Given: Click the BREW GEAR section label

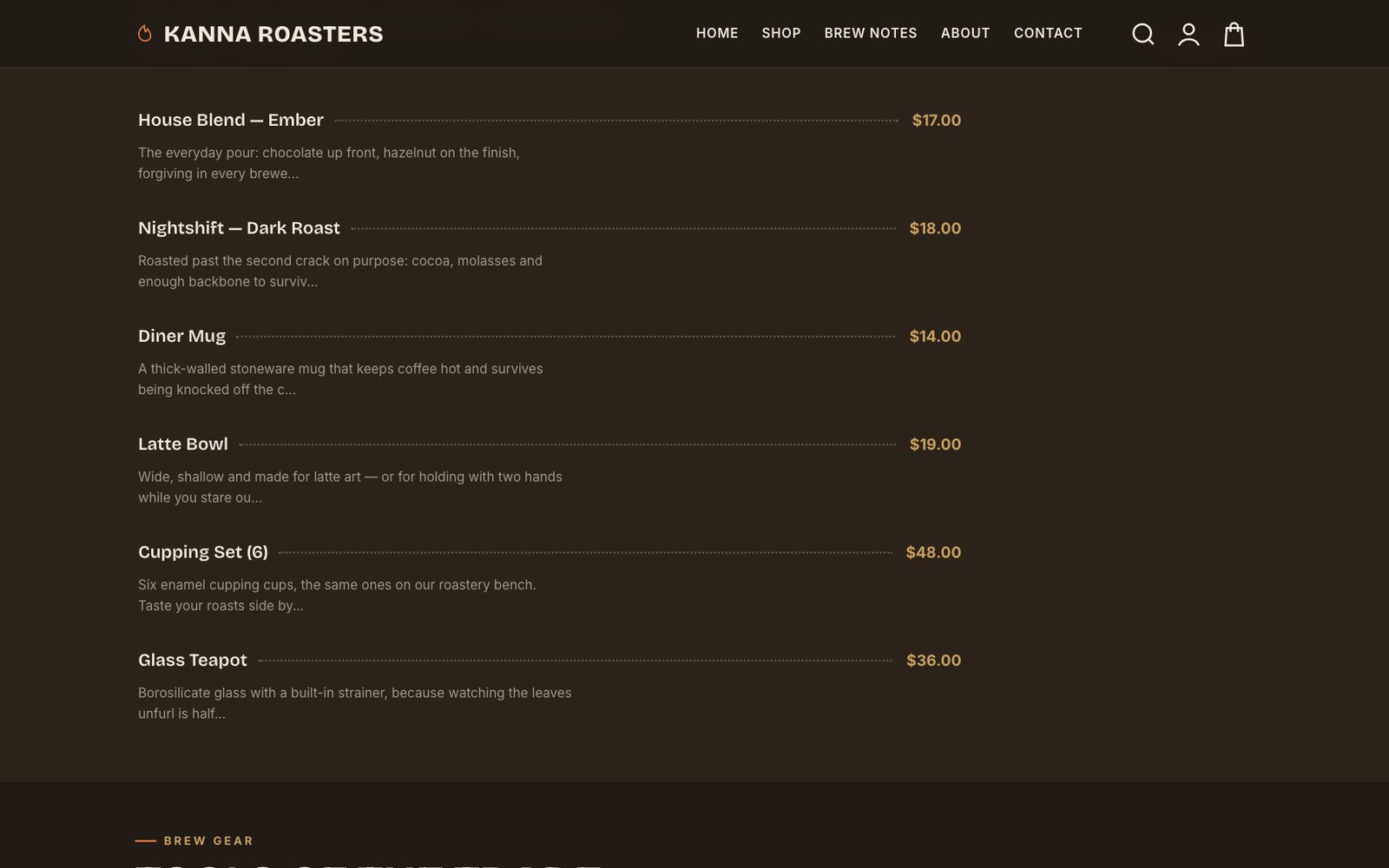Looking at the screenshot, I should coord(208,840).
